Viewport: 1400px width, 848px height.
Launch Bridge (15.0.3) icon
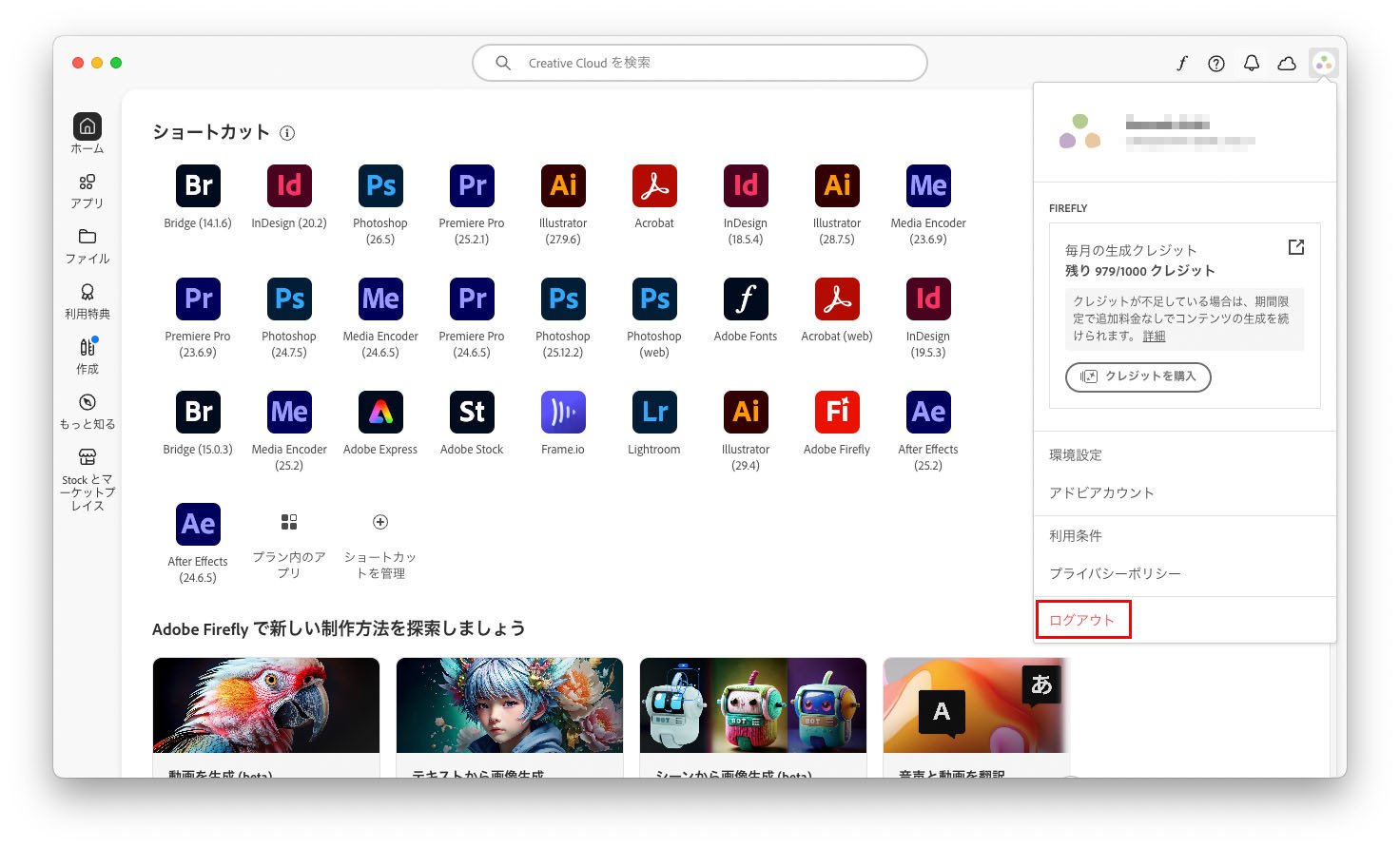coord(198,412)
